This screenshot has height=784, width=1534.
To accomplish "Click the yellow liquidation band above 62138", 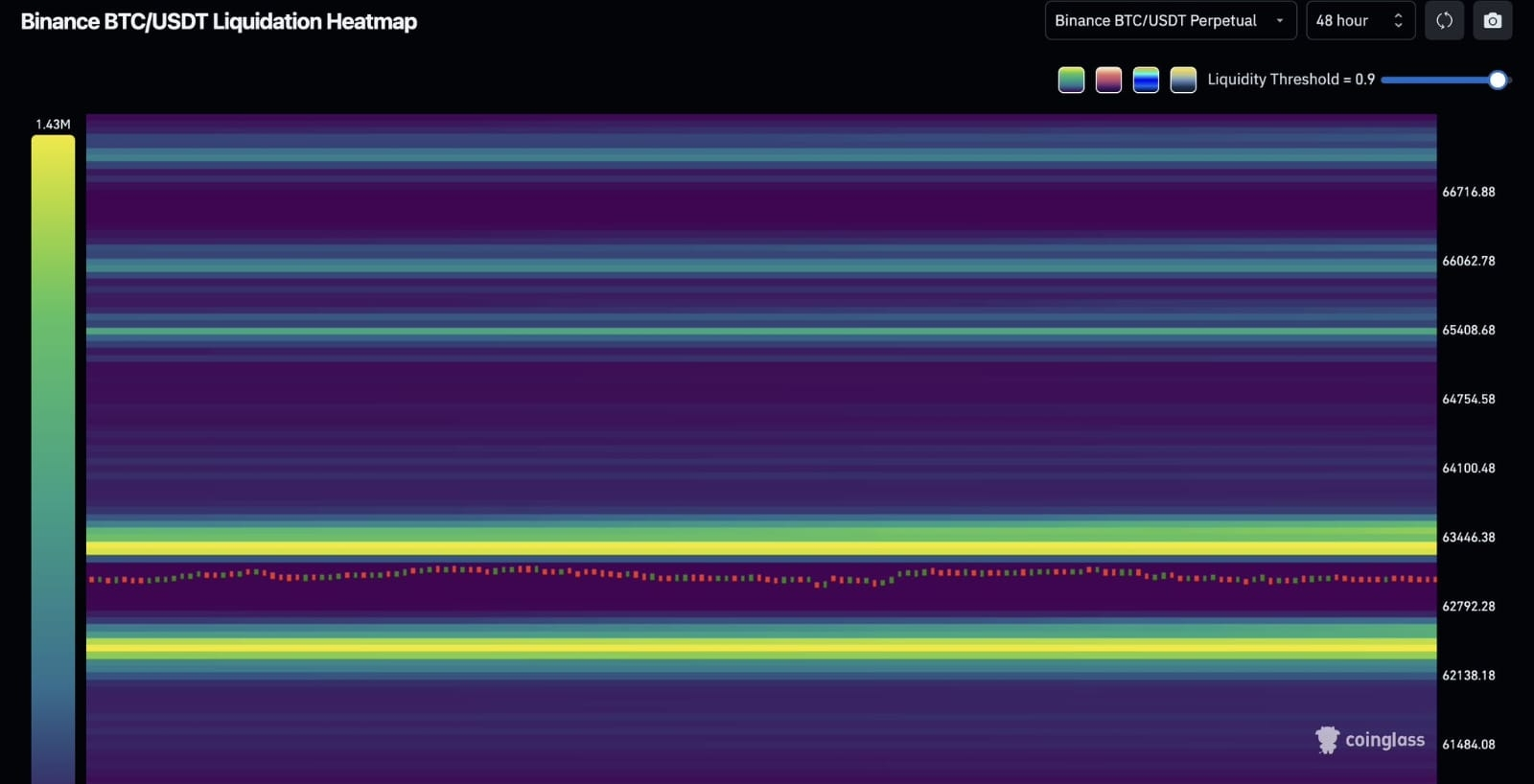I will click(x=761, y=647).
